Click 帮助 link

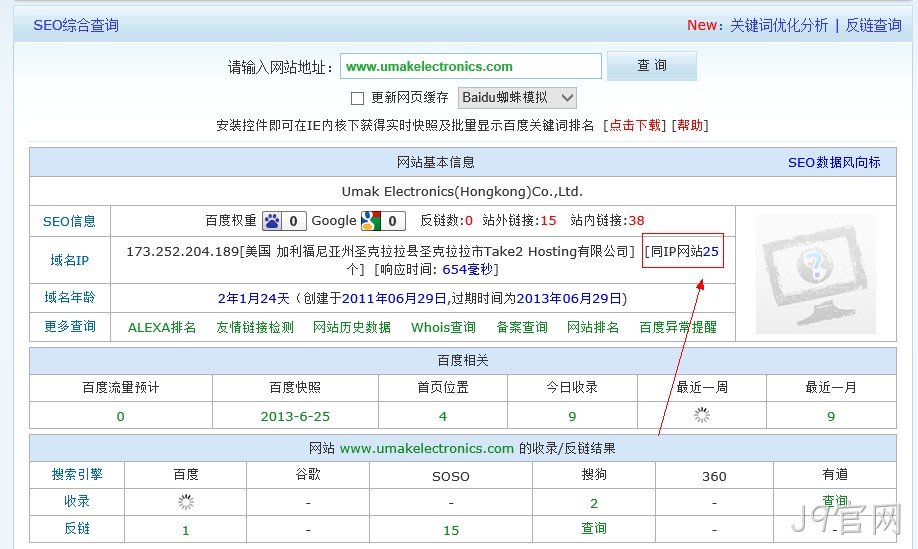pos(690,125)
